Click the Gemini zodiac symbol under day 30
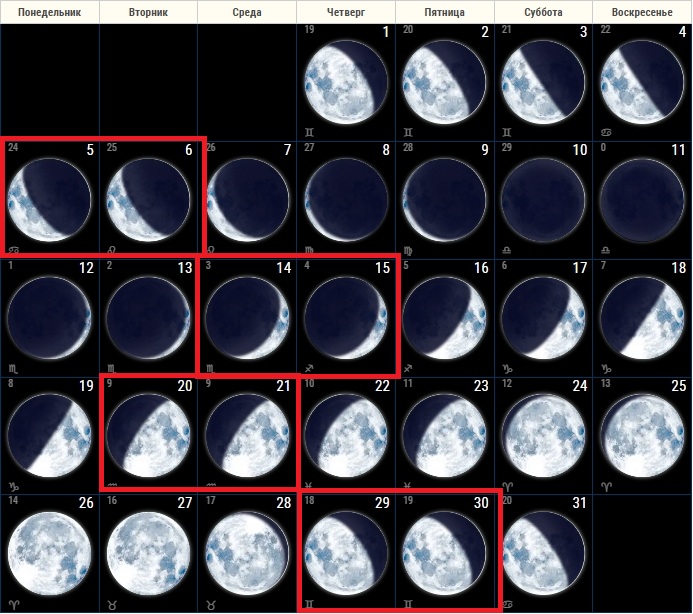The height and width of the screenshot is (614, 693). click(408, 604)
